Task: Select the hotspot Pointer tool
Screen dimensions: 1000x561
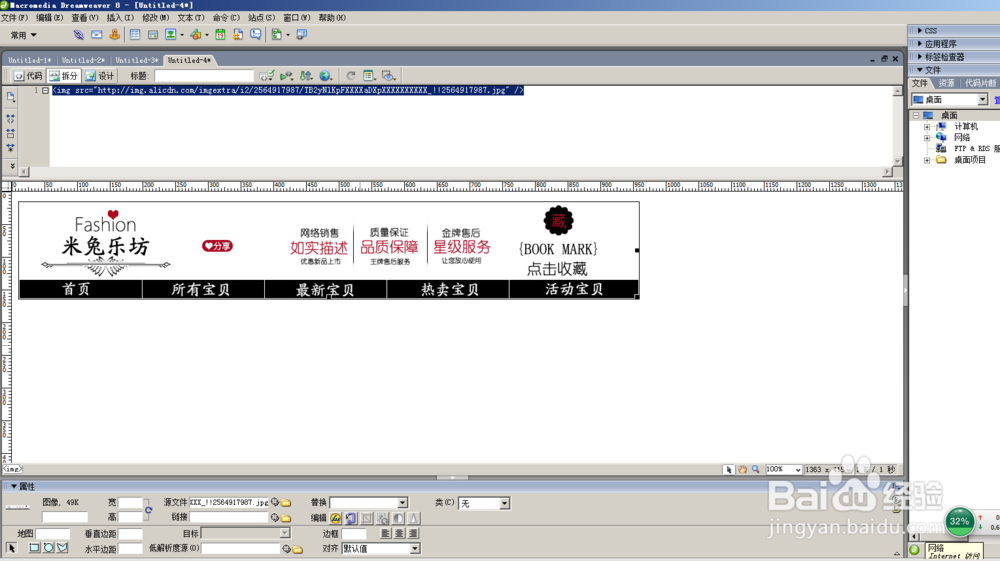Action: coord(11,548)
